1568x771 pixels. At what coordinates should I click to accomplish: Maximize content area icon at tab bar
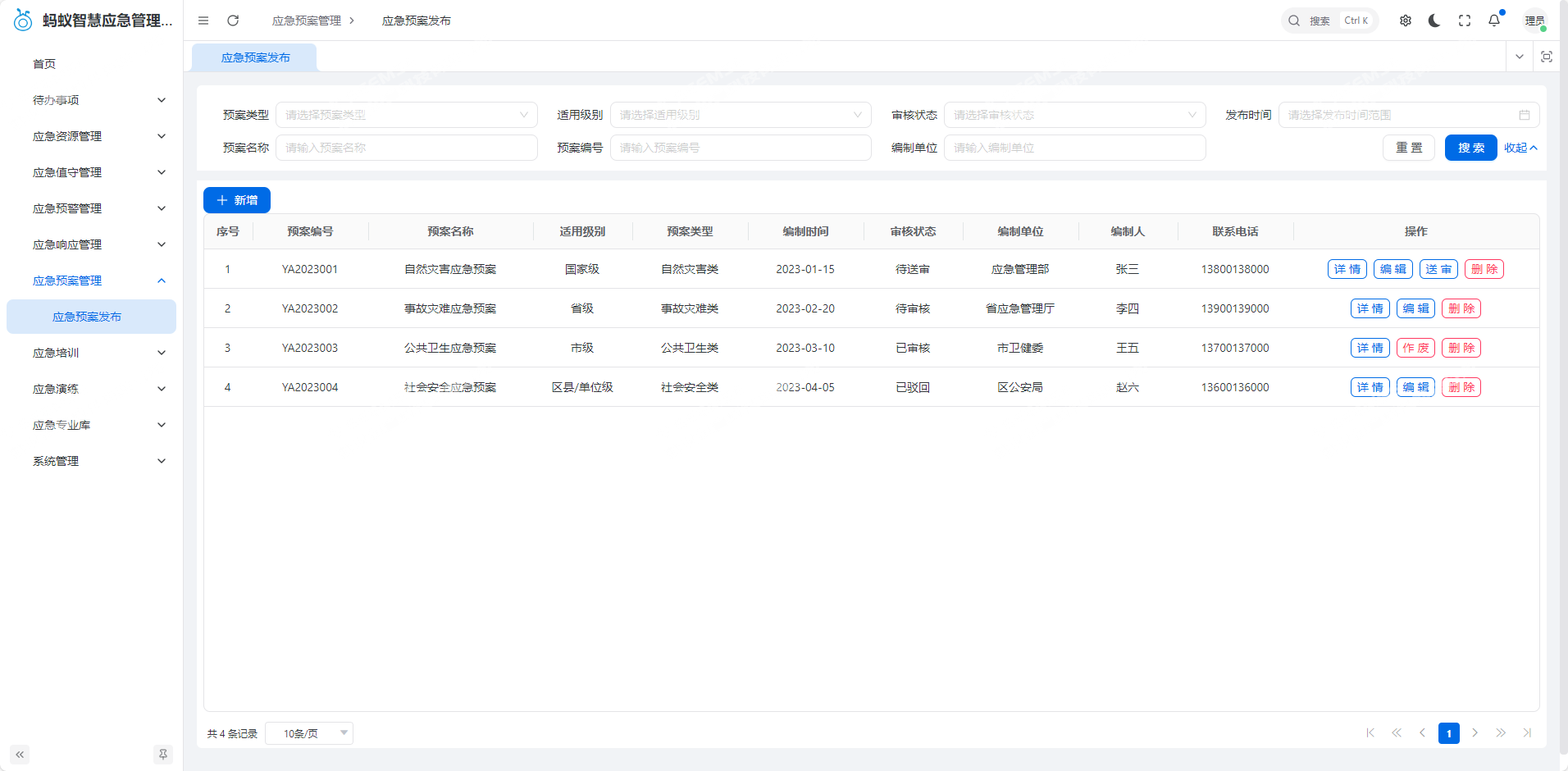[1547, 57]
